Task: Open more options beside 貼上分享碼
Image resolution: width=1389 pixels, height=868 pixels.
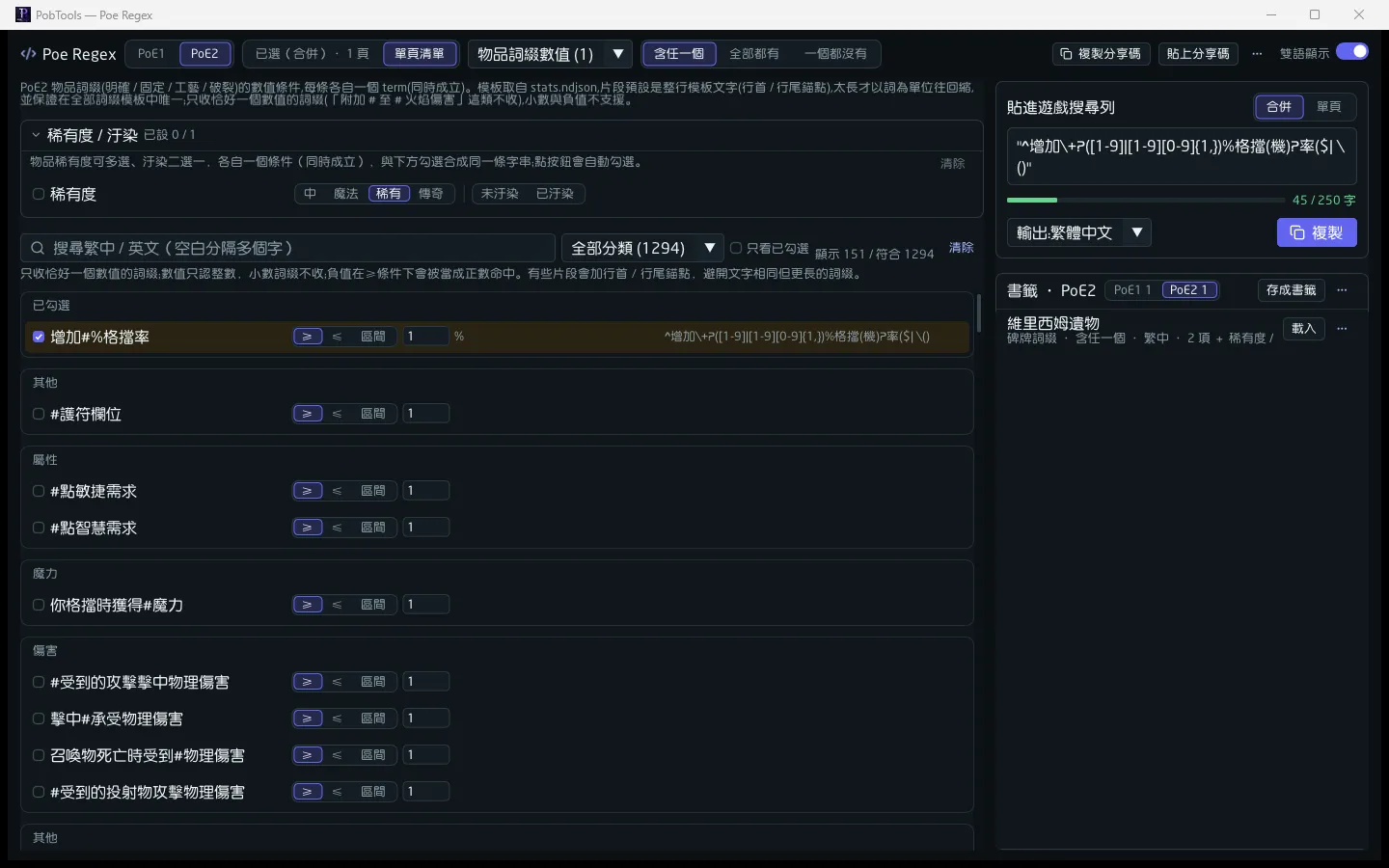Action: [1257, 54]
